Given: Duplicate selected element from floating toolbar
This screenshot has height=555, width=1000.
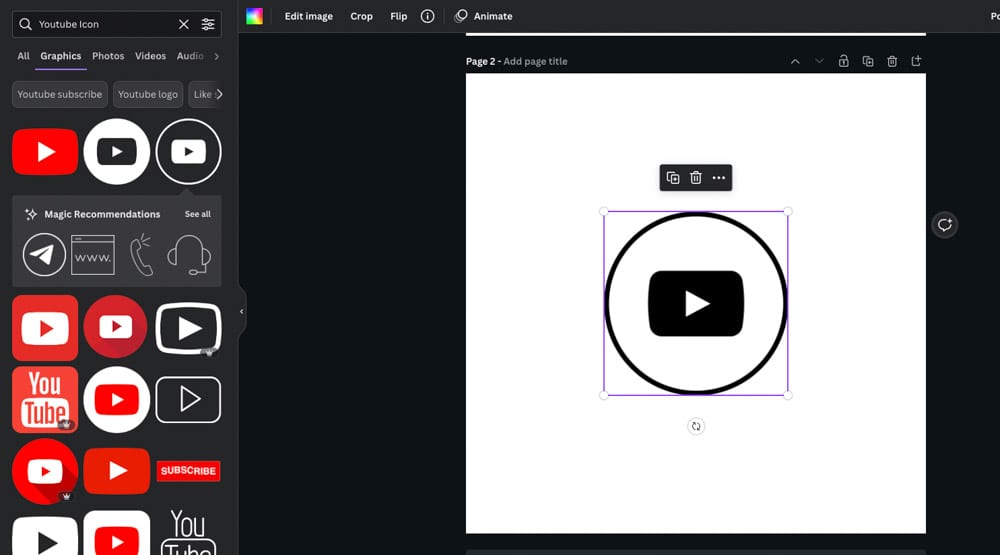Looking at the screenshot, I should [673, 178].
